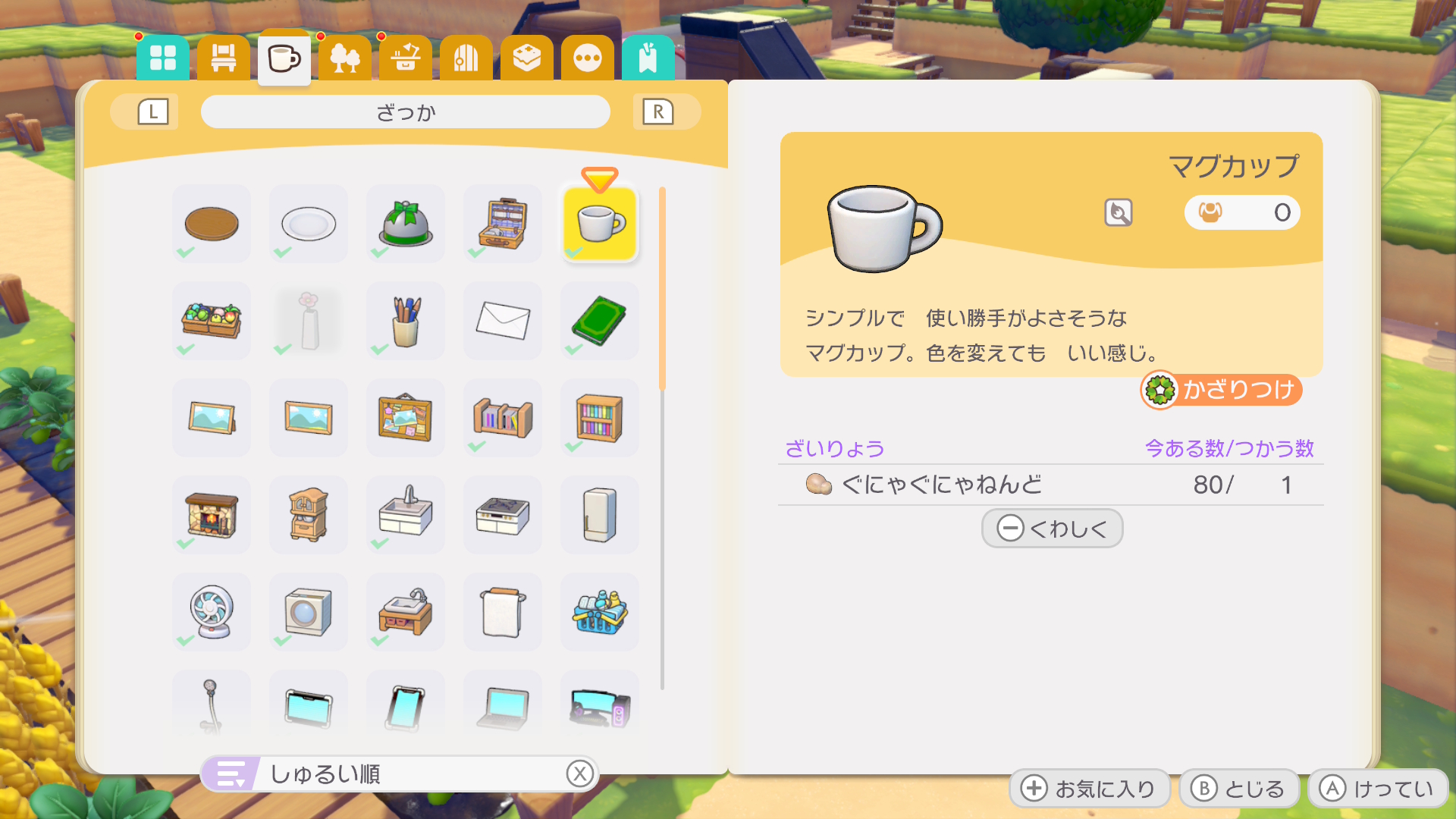1456x819 pixels.
Task: Choose the electric fan item
Action: click(211, 612)
